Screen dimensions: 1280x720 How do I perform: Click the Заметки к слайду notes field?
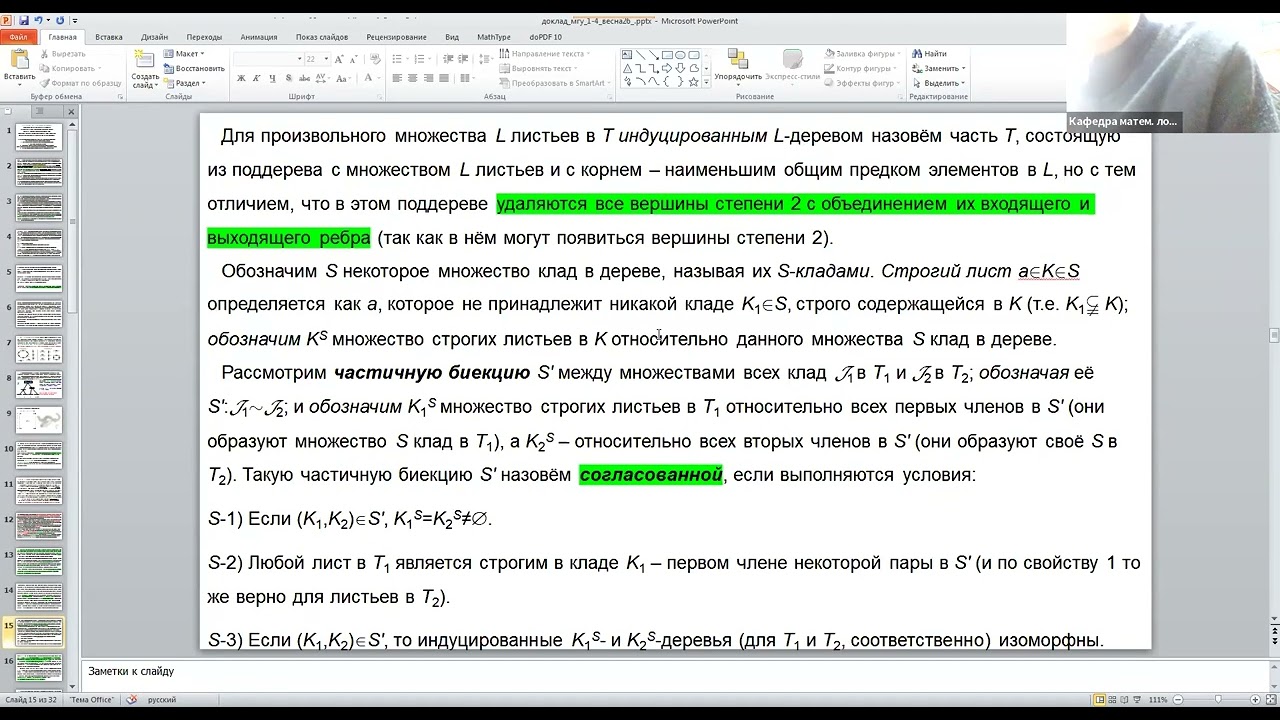click(674, 672)
